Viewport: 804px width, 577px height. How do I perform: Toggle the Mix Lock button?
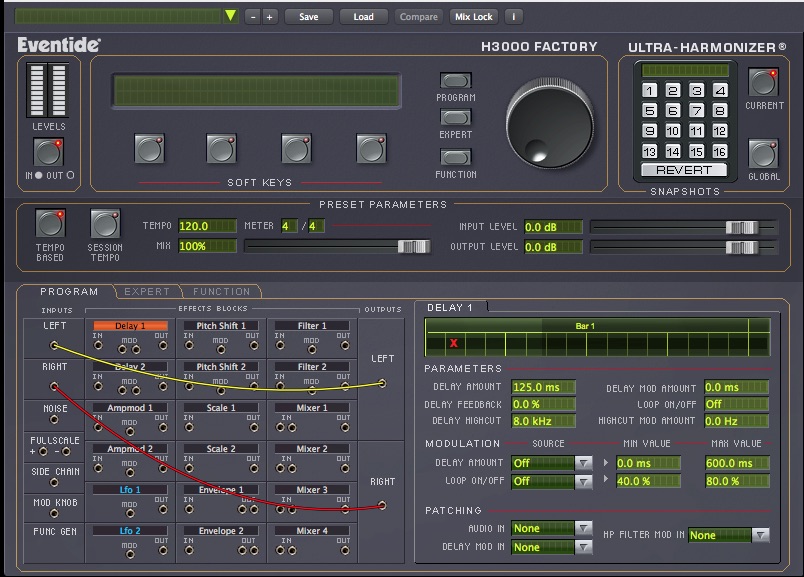point(474,17)
